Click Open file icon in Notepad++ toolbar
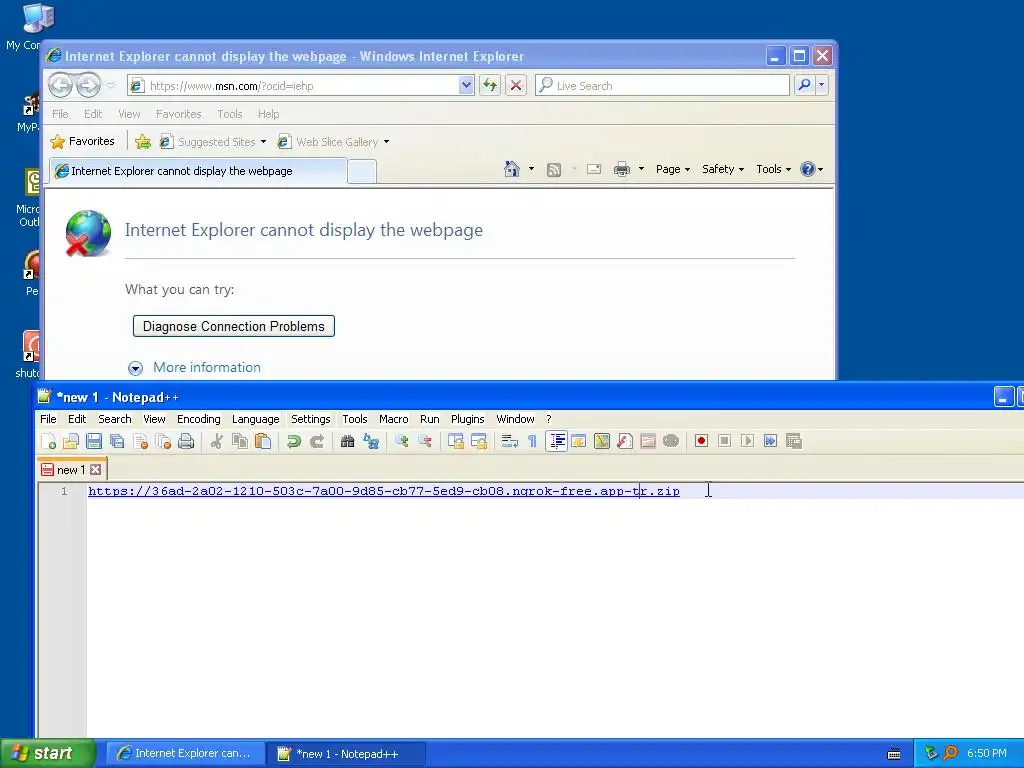1024x768 pixels. tap(71, 441)
